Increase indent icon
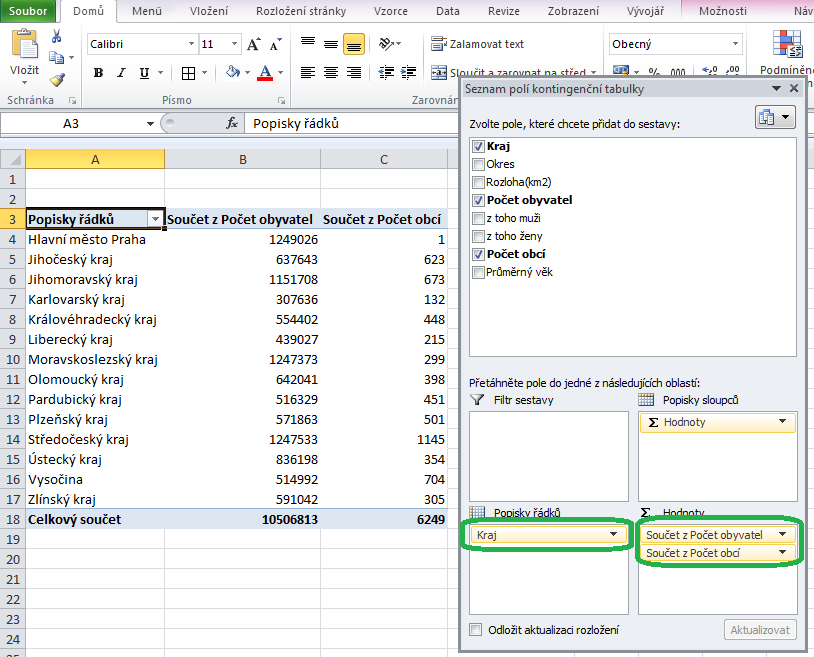The height and width of the screenshot is (657, 814). 409,73
